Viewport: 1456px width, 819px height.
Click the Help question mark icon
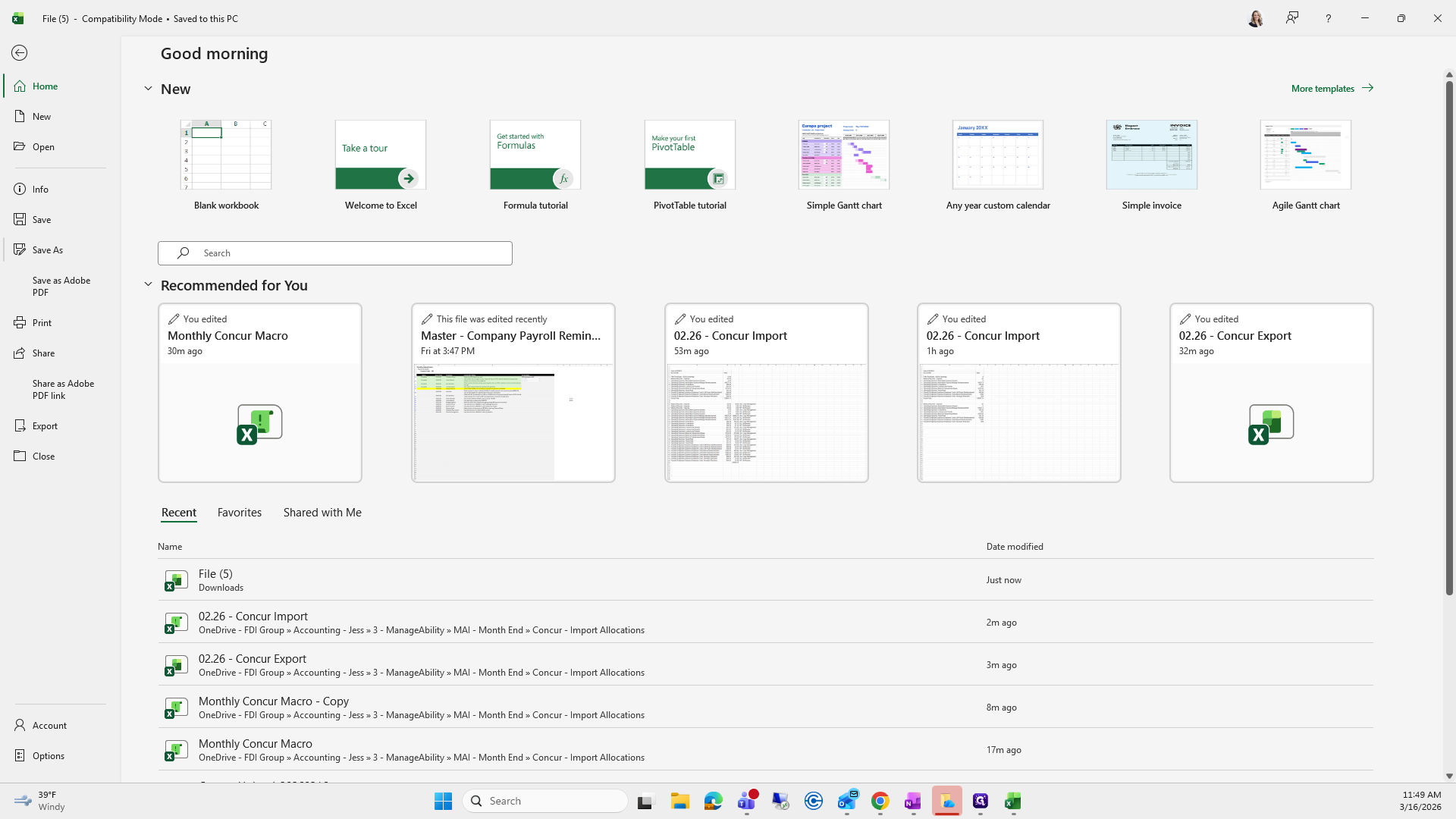point(1328,18)
